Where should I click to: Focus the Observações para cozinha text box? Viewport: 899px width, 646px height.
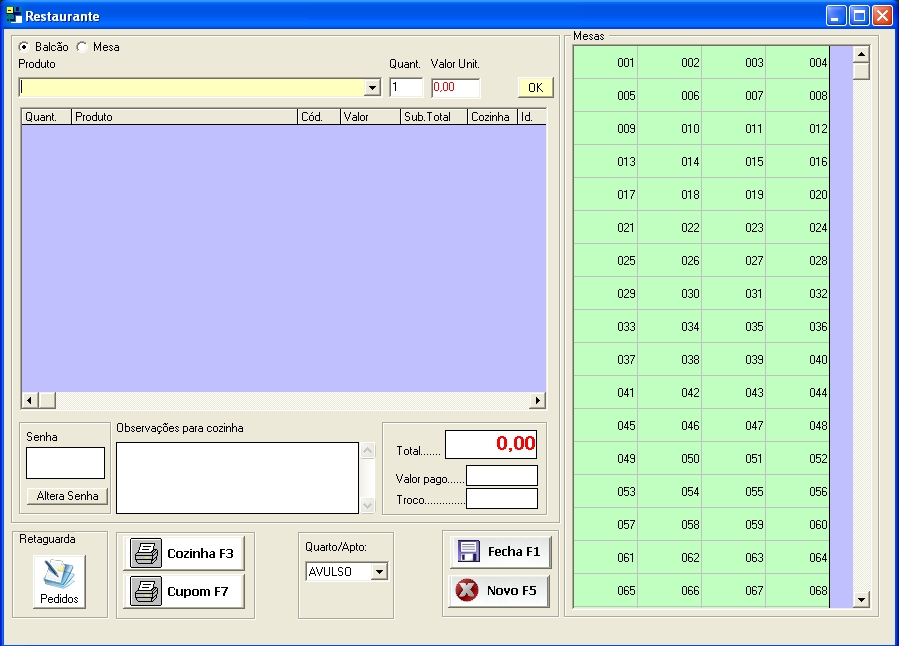(237, 477)
